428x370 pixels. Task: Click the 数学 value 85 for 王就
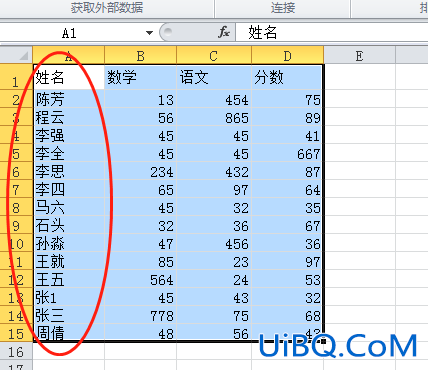pos(141,261)
